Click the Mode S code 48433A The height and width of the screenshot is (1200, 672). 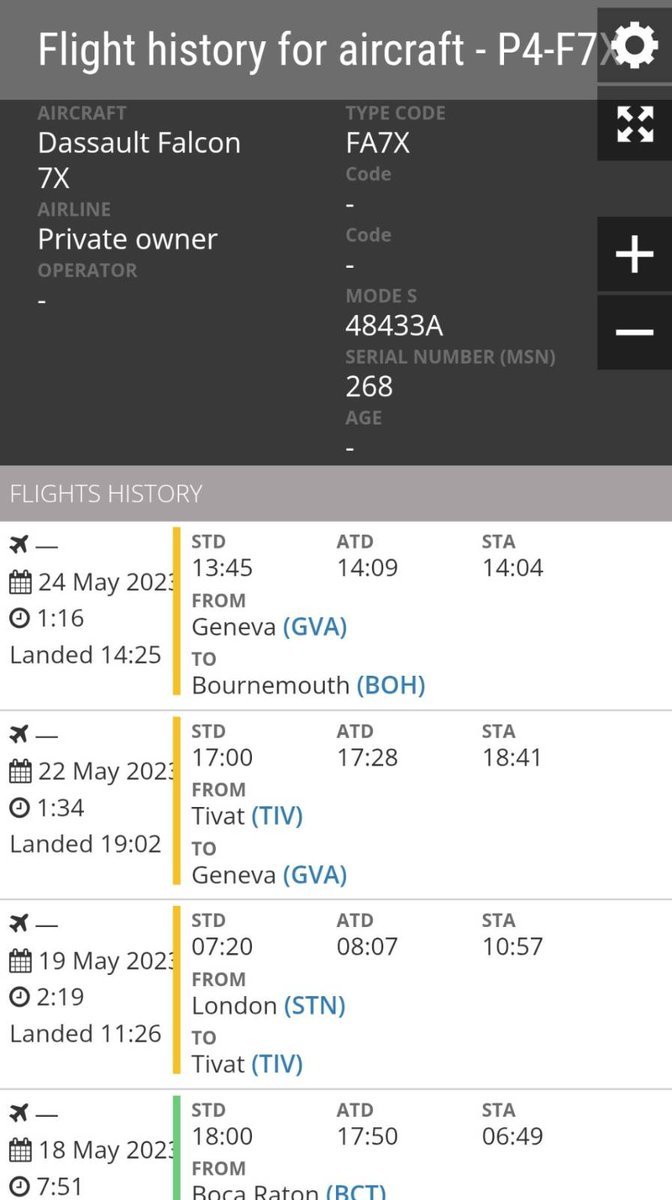[x=394, y=326]
